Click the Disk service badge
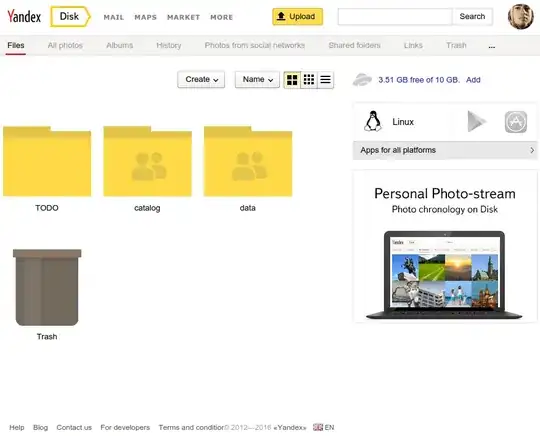Image resolution: width=540 pixels, height=436 pixels. pos(70,16)
